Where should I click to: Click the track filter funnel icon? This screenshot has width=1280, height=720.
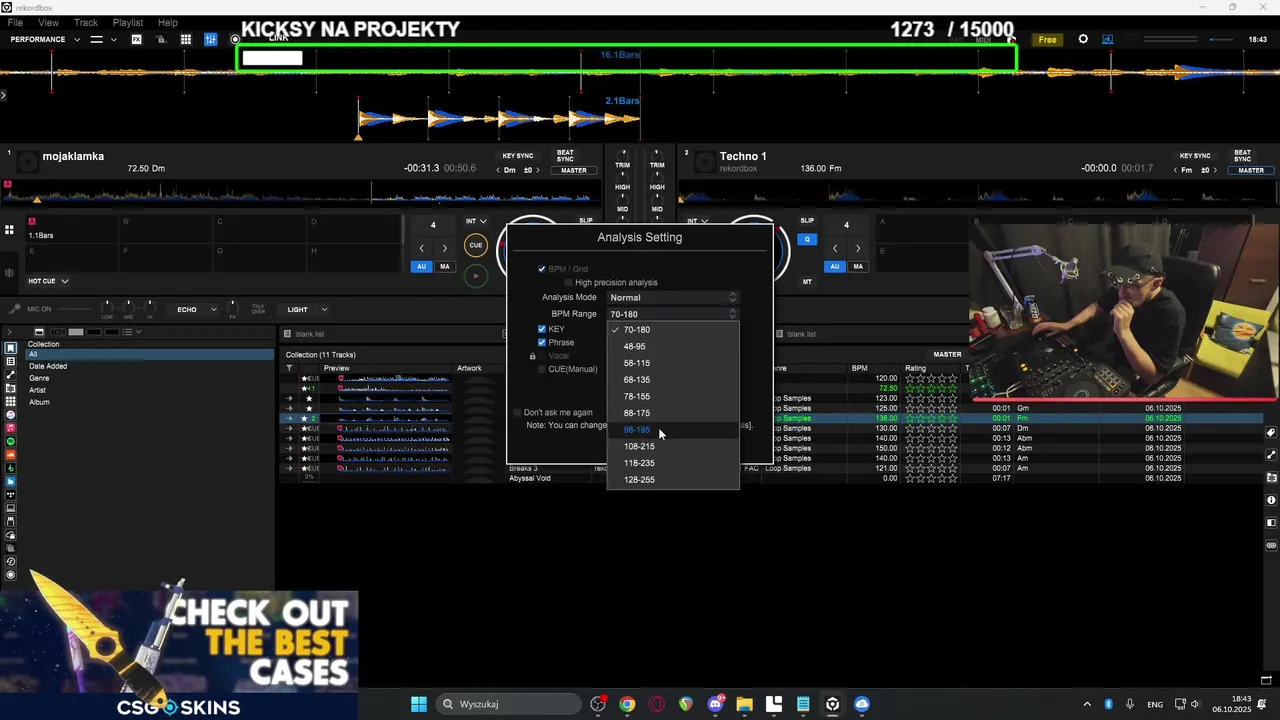290,368
